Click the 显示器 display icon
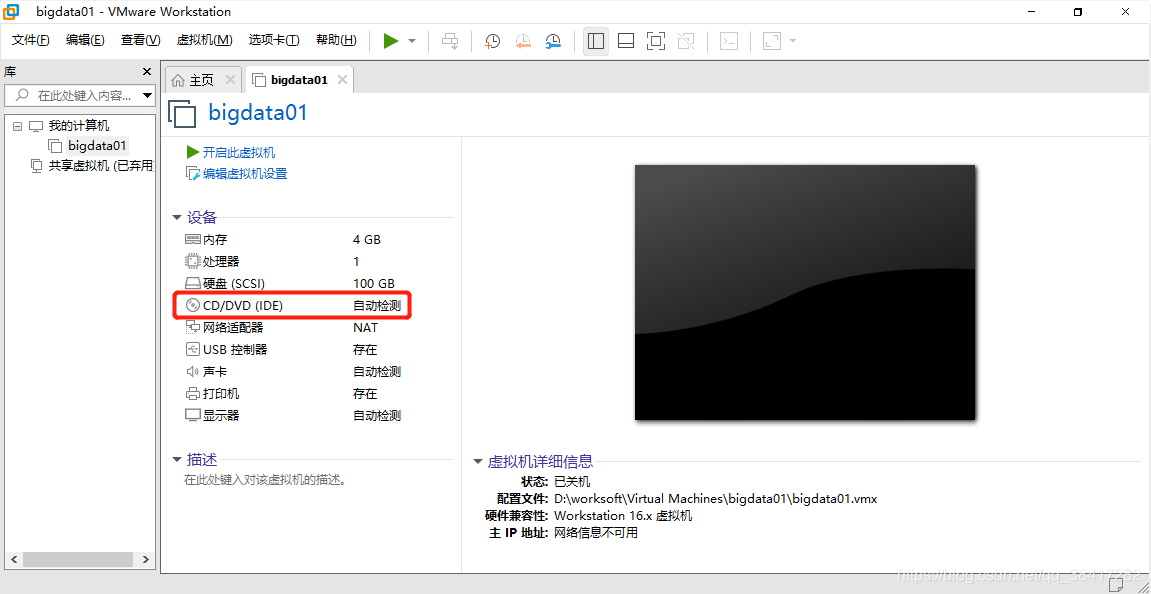 point(192,416)
